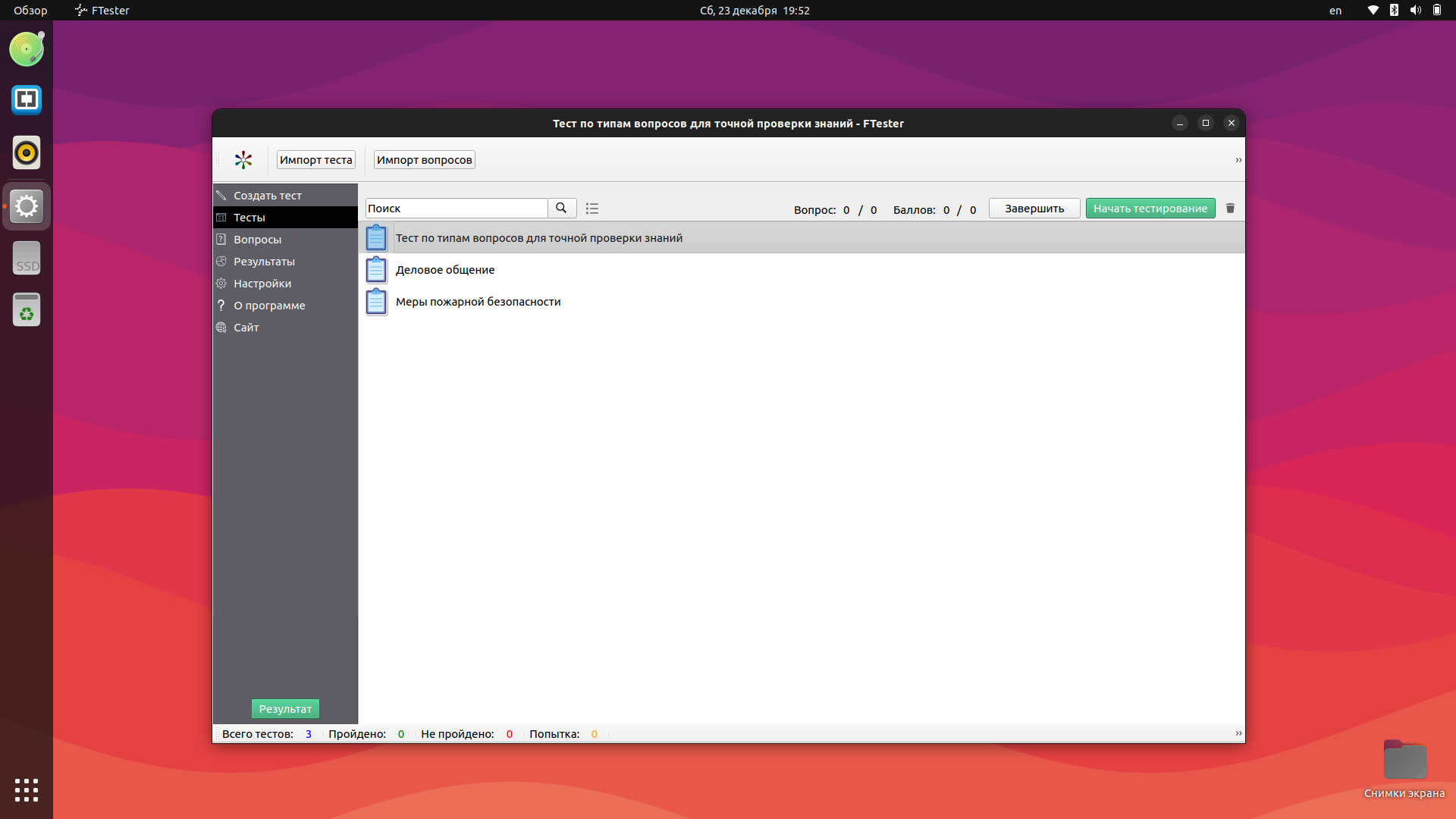
Task: Toggle the list view icon beside search
Action: pyautogui.click(x=592, y=209)
